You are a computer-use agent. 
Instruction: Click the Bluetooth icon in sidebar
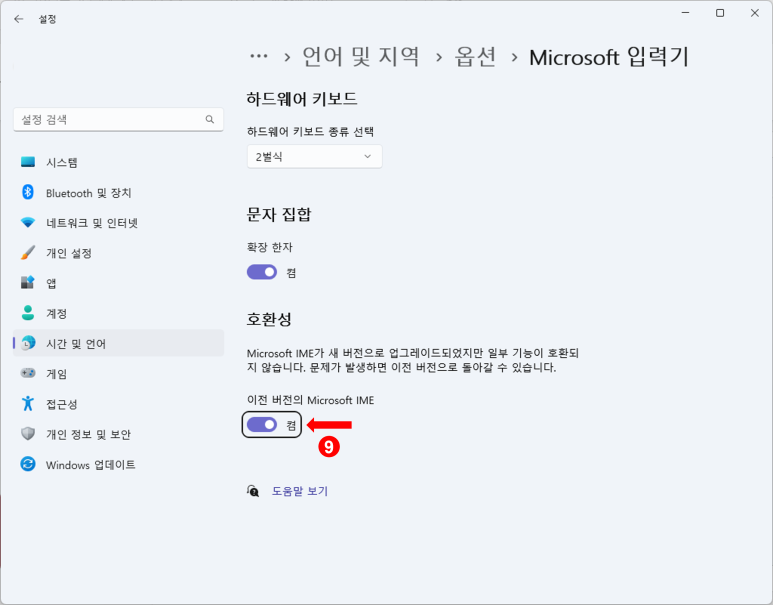[x=28, y=192]
